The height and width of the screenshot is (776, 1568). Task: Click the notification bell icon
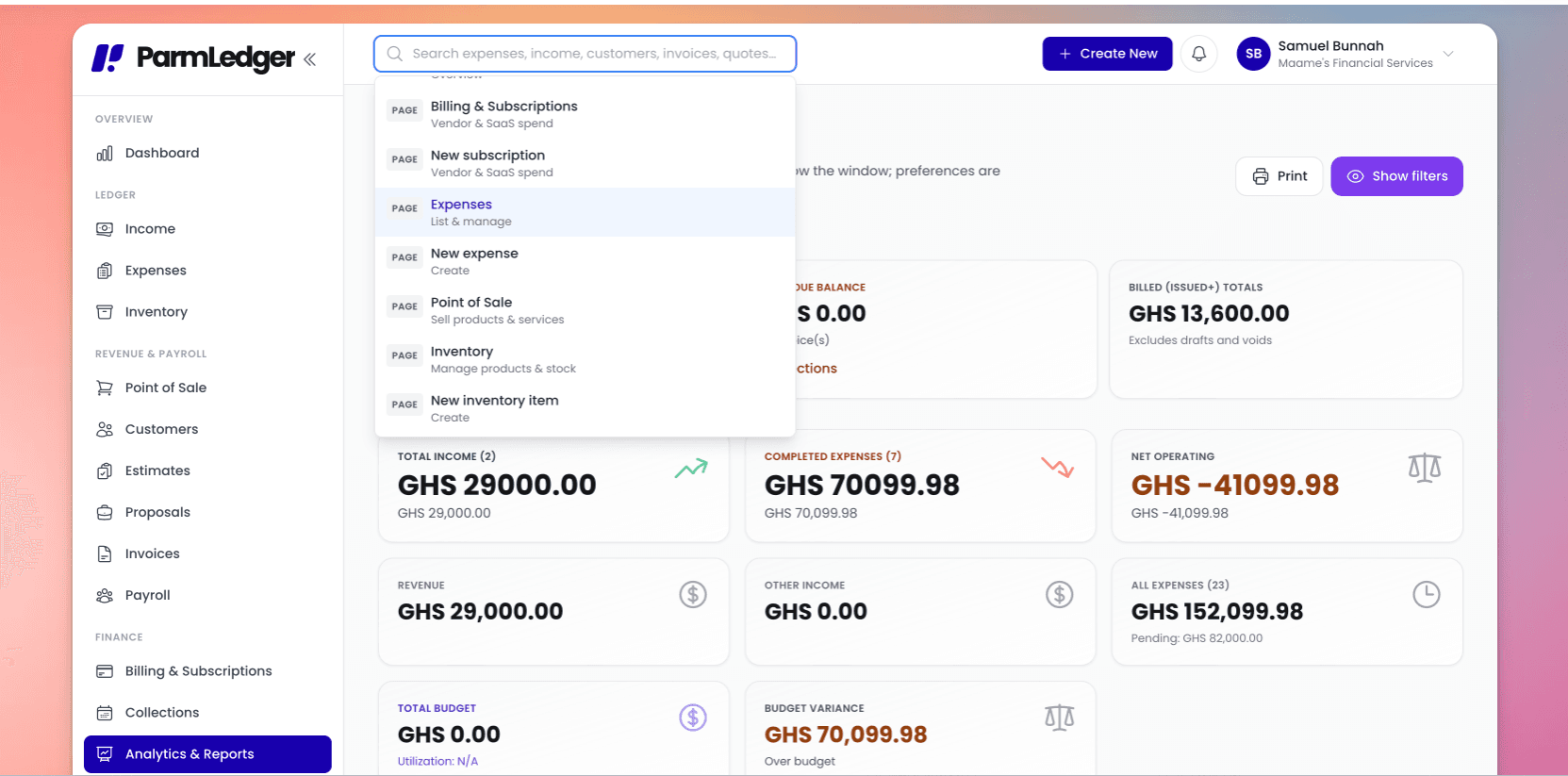pos(1198,54)
